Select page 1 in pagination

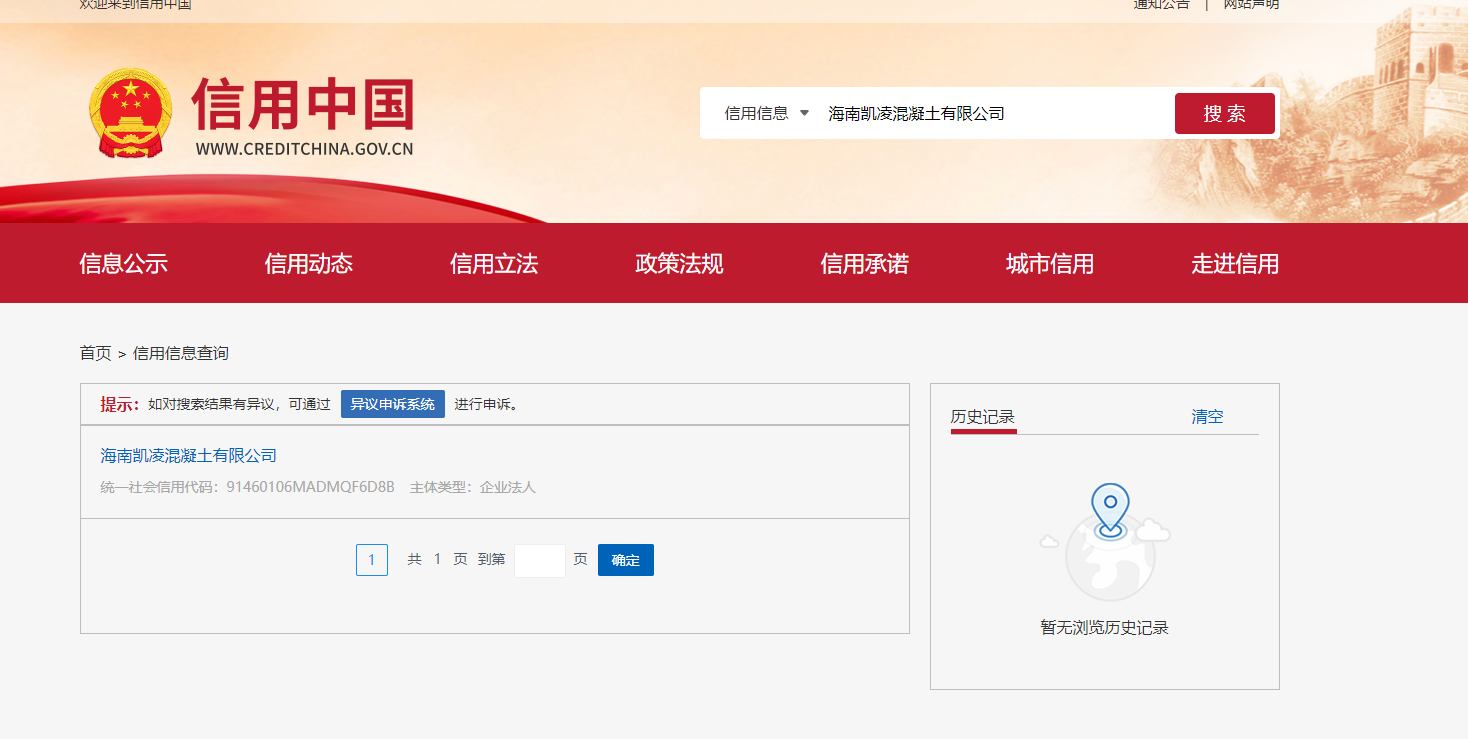(372, 560)
